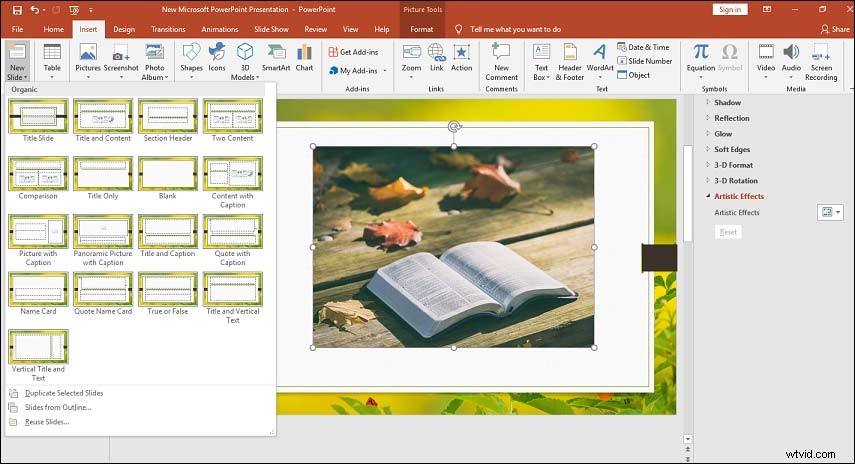Click the Object insert button
This screenshot has width=855, height=464.
tap(634, 75)
